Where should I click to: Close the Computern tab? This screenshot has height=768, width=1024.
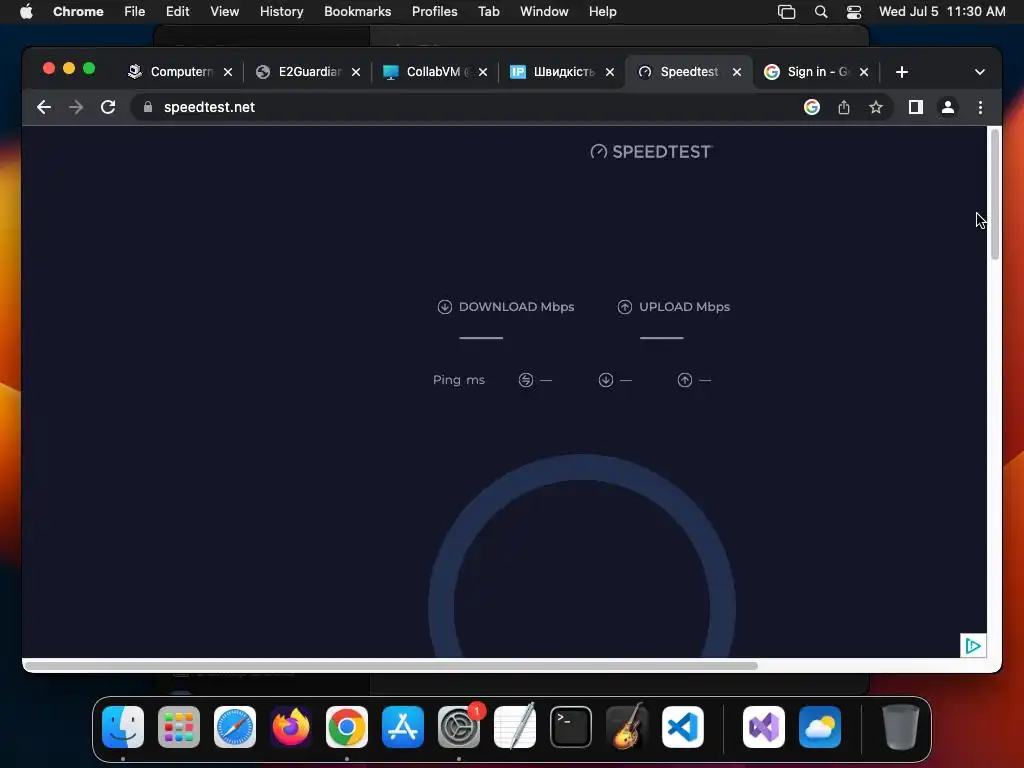228,72
